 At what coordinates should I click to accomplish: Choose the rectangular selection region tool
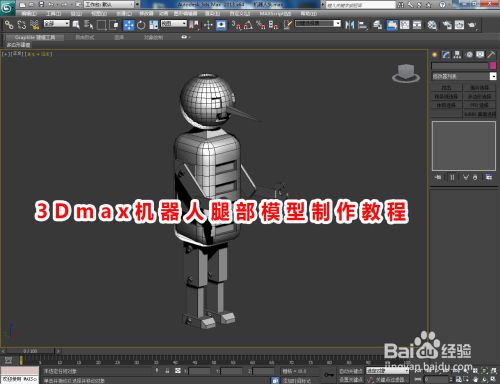point(101,25)
